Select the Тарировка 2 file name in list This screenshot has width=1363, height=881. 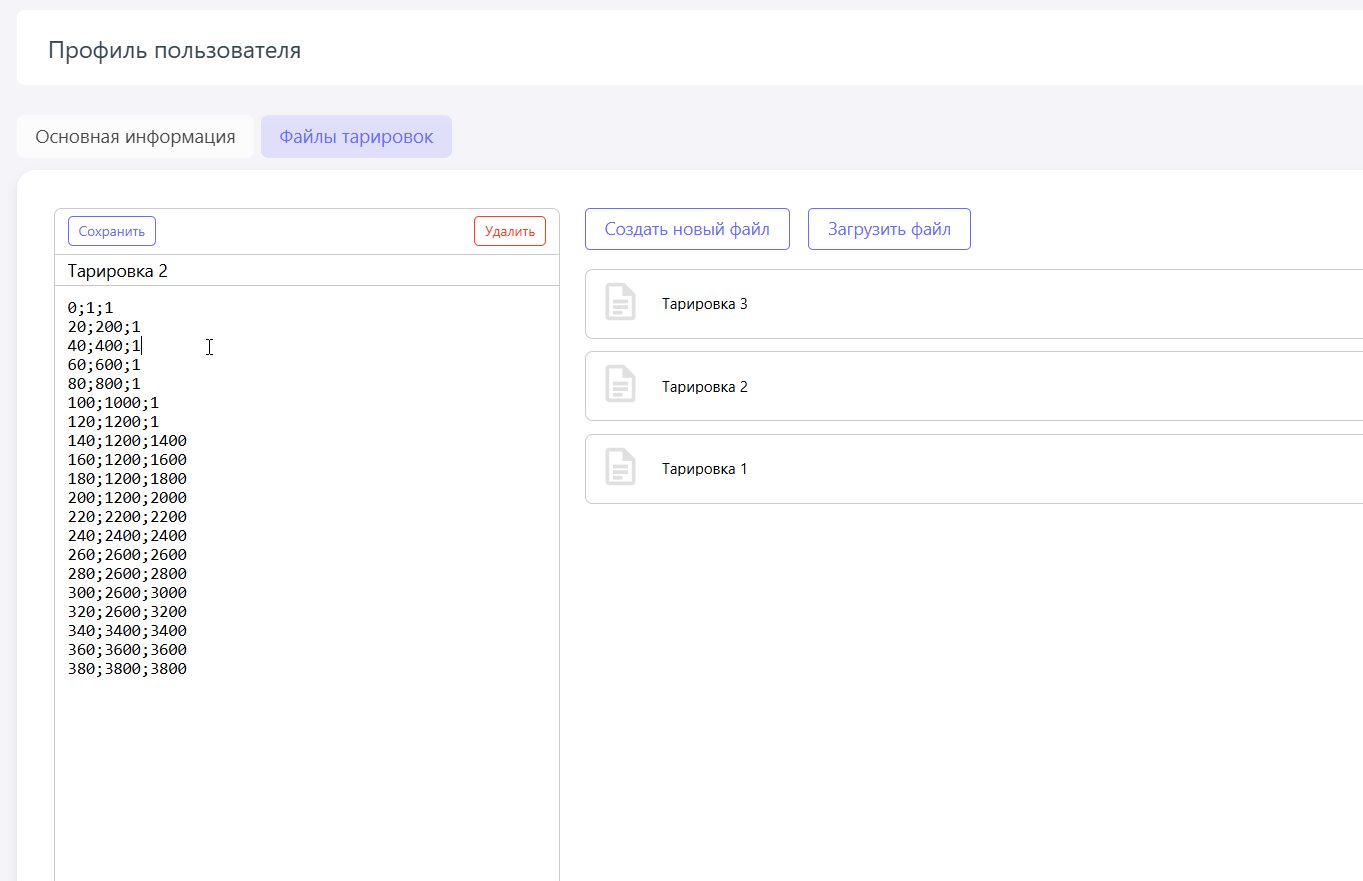[x=704, y=387]
